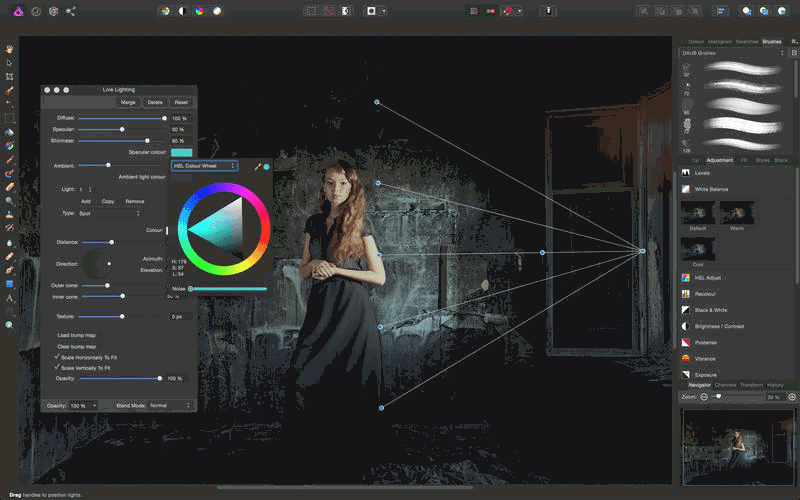800x500 pixels.
Task: Click the zoom in plus icon in Navigator
Action: pos(792,397)
